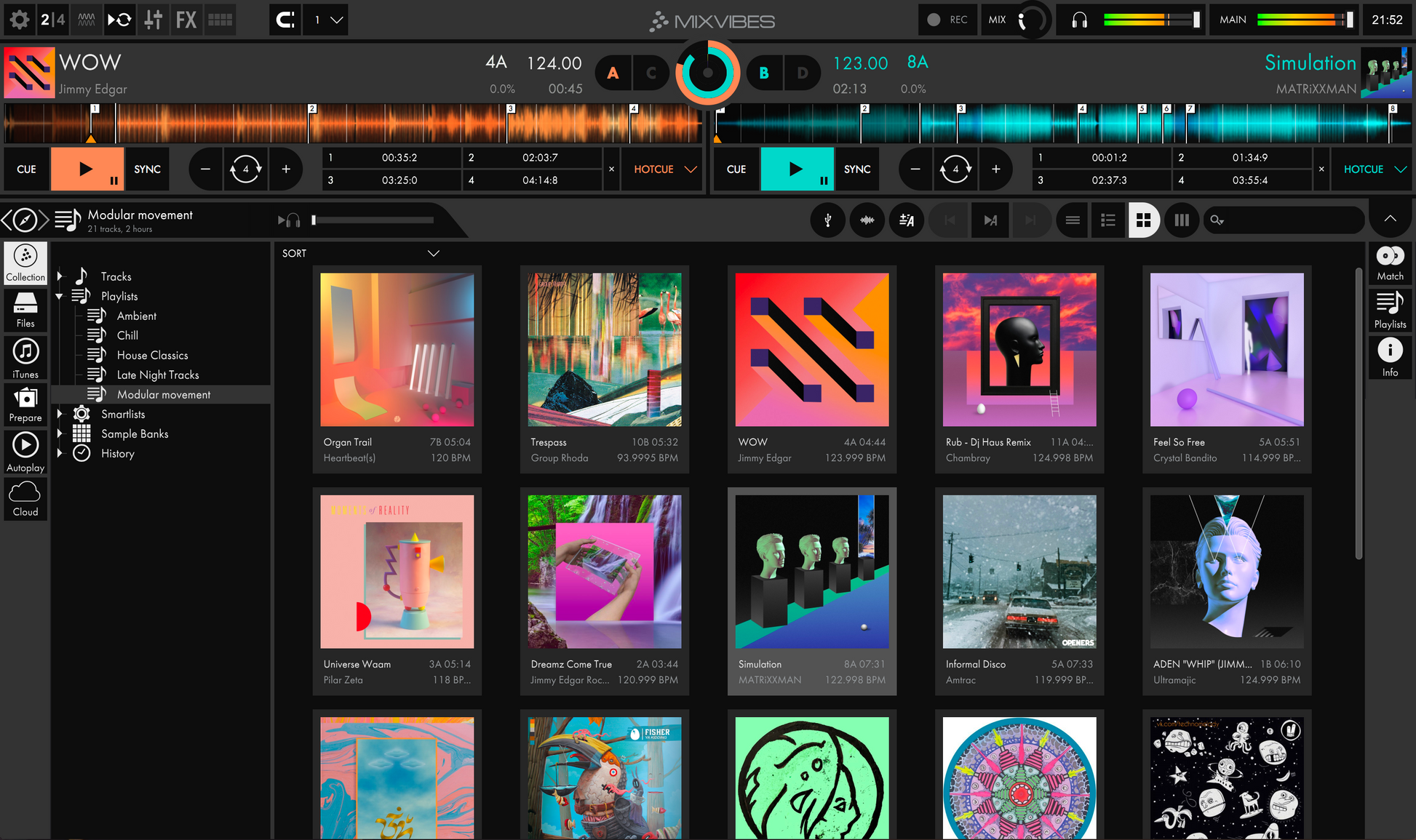Enable SYNC on deck A
This screenshot has width=1416, height=840.
(147, 169)
